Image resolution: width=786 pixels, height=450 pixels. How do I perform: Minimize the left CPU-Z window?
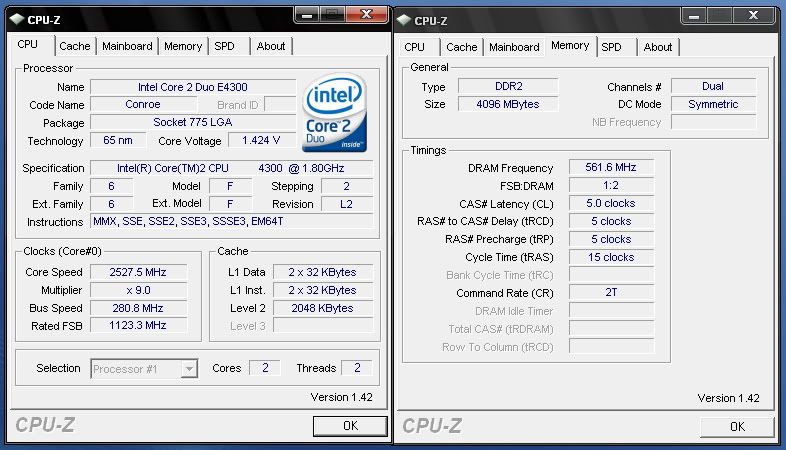point(307,15)
